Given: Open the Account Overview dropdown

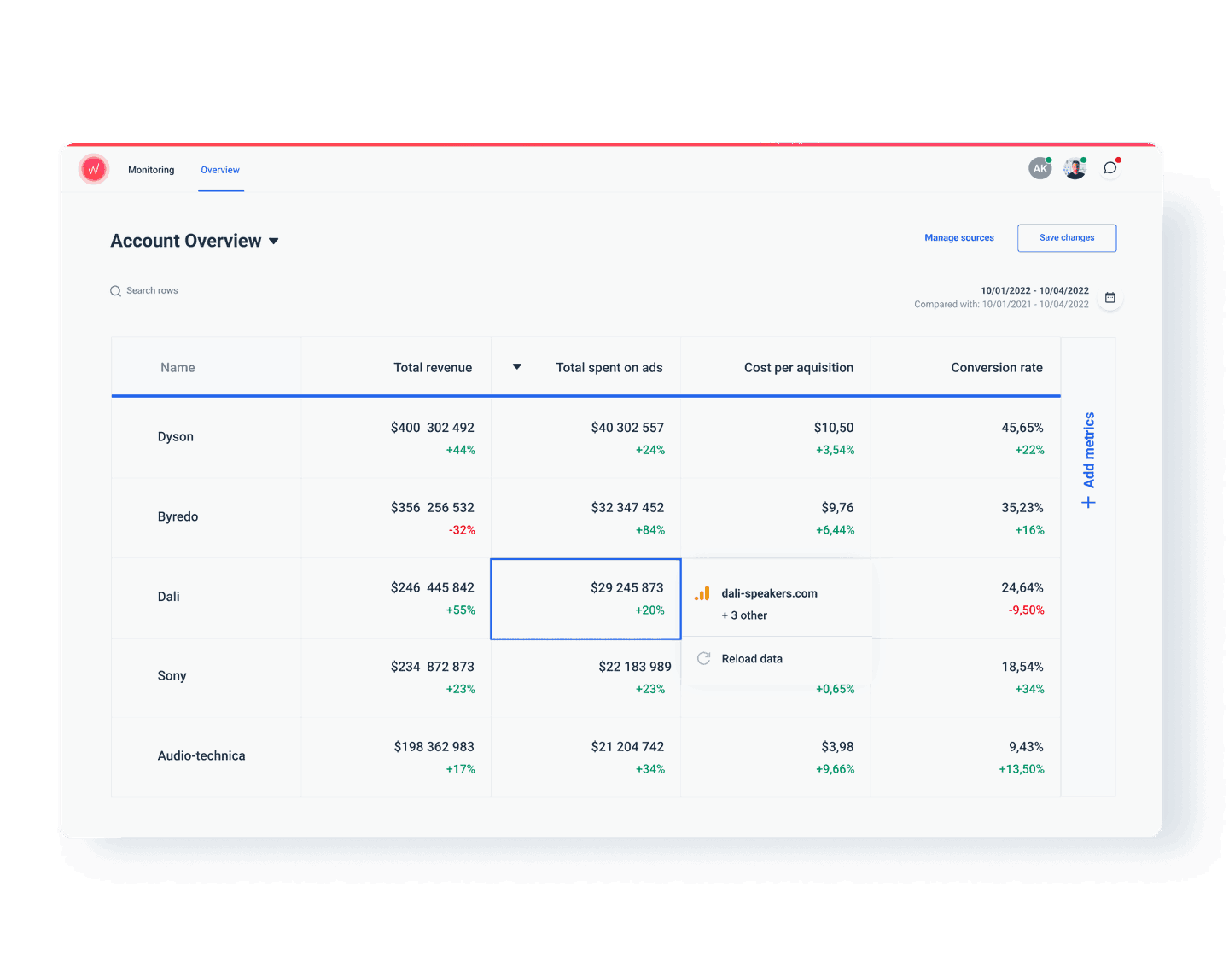Looking at the screenshot, I should (273, 241).
